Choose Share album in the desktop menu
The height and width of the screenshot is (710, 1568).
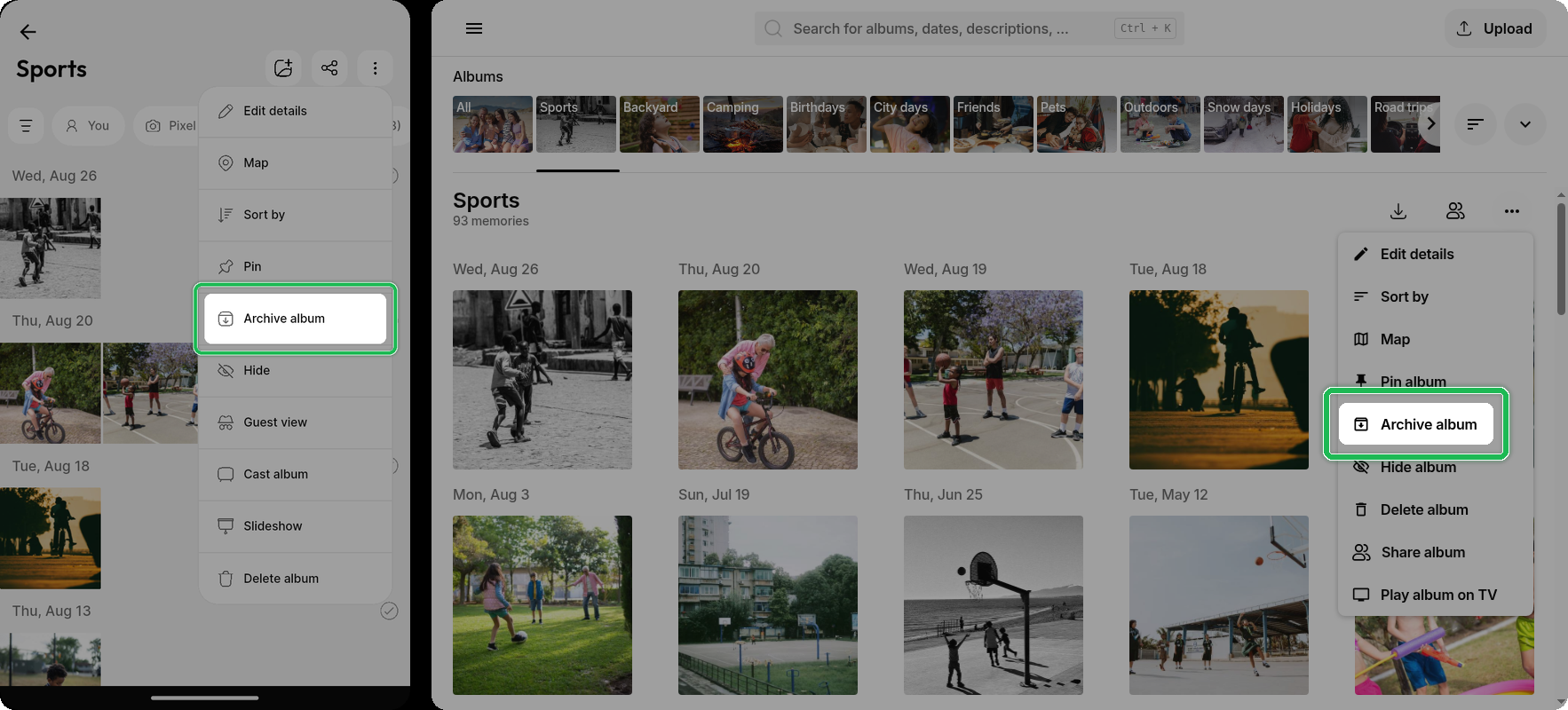(1436, 552)
